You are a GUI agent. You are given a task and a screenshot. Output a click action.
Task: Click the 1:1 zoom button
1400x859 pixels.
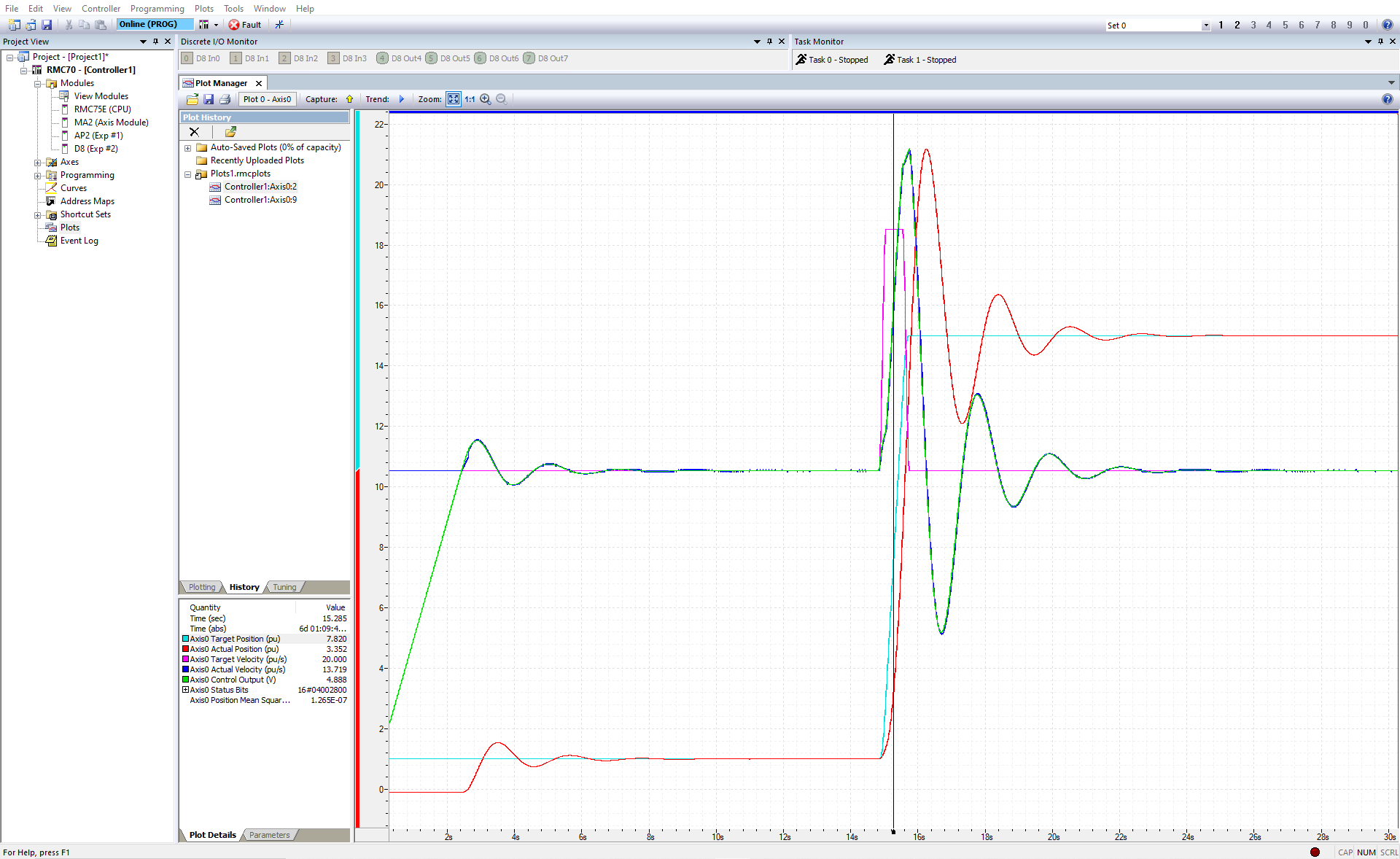(x=470, y=99)
